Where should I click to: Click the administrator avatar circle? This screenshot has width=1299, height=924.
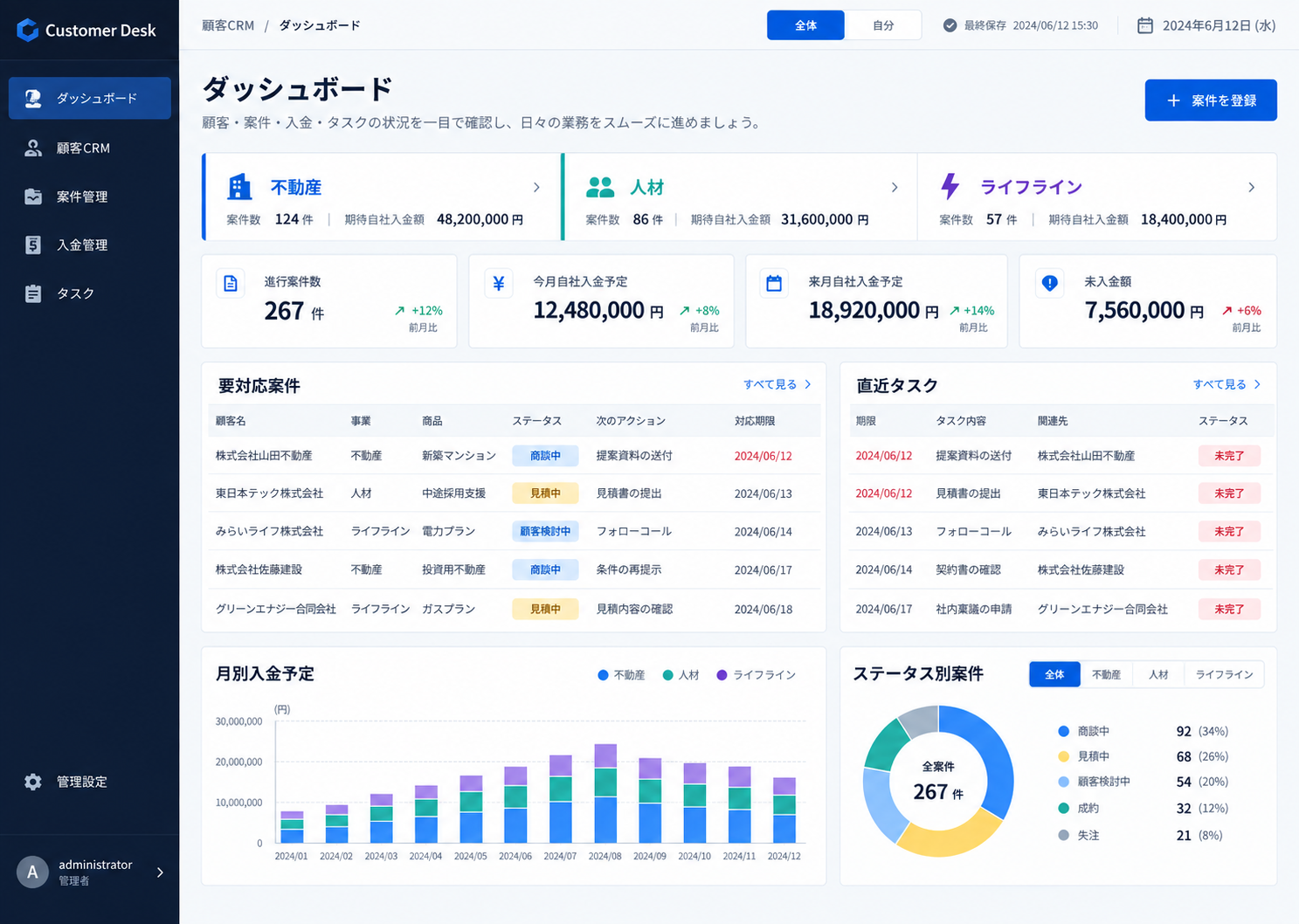(32, 872)
